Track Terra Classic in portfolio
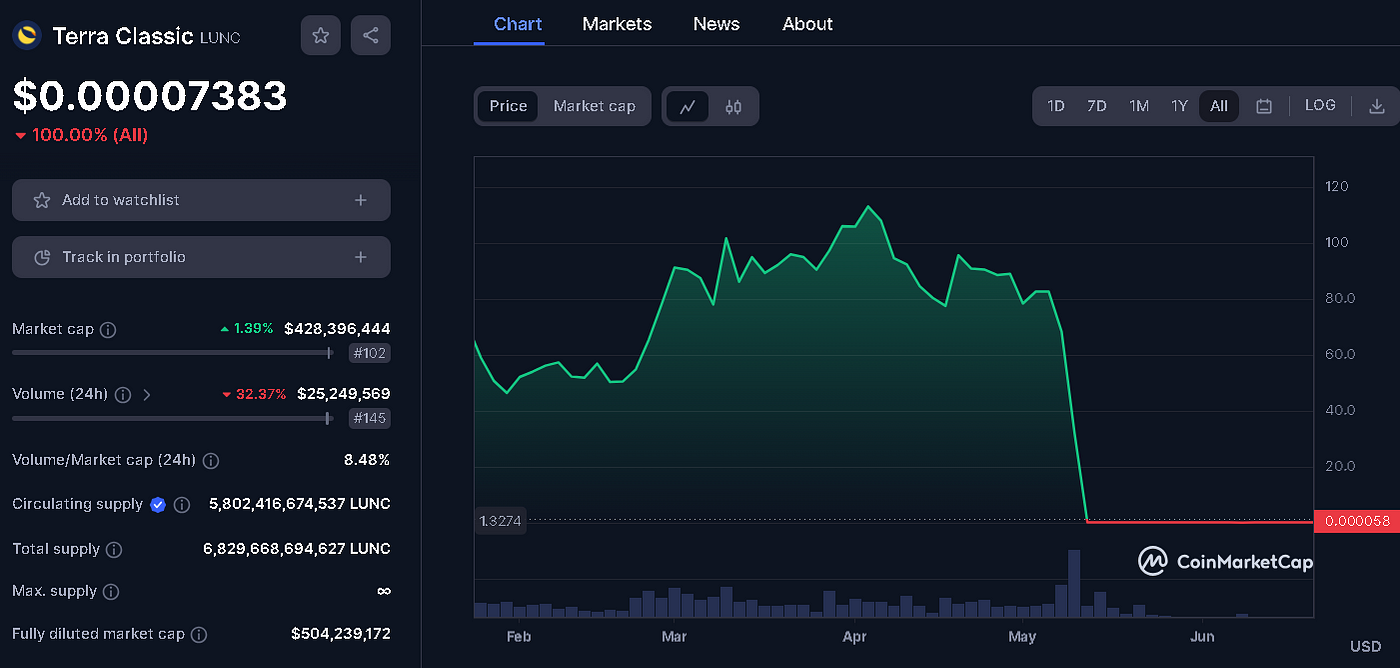 point(201,257)
